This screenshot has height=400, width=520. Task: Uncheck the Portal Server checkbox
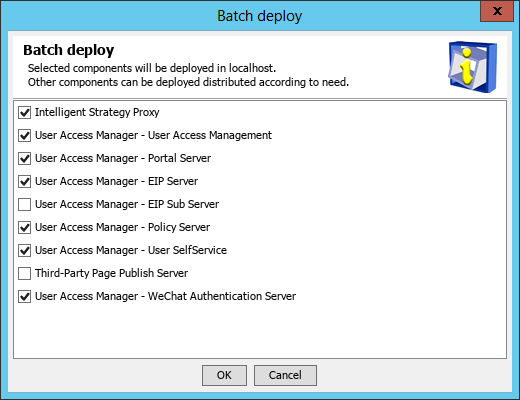point(25,158)
